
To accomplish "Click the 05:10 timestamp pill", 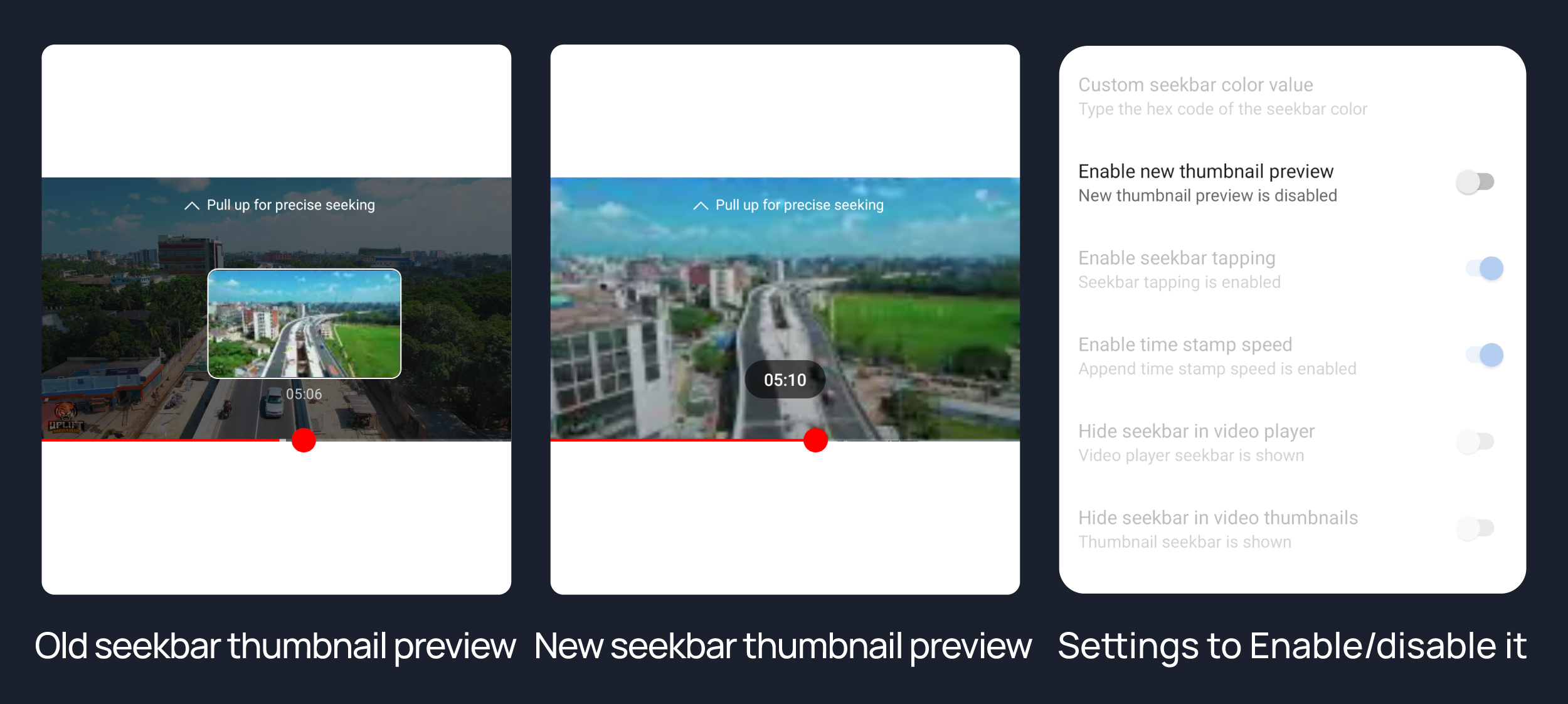I will pos(785,380).
